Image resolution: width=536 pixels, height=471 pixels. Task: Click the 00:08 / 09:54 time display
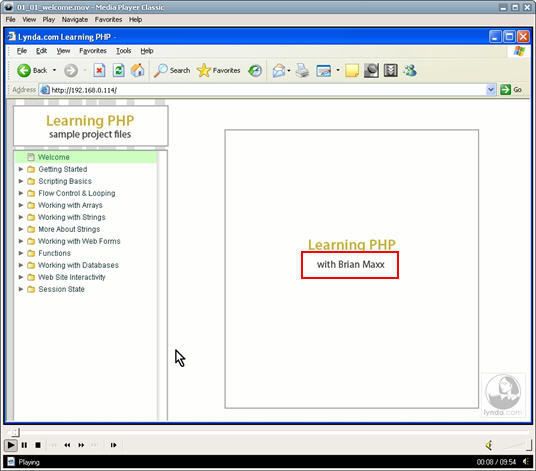496,462
